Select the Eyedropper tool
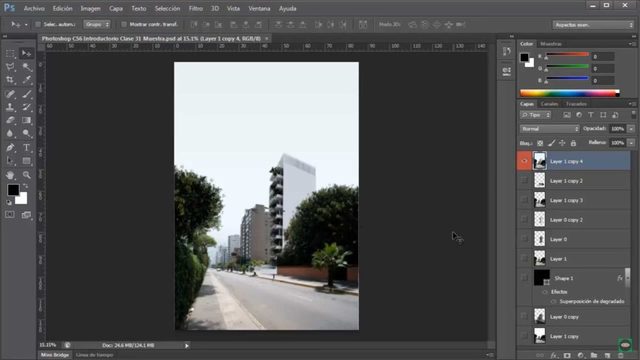This screenshot has height=360, width=640. coord(27,80)
